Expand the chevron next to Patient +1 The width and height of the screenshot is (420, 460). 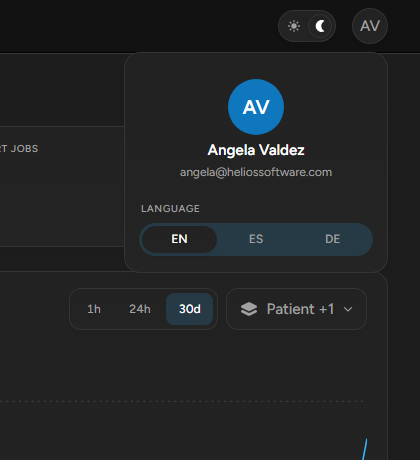click(x=348, y=309)
